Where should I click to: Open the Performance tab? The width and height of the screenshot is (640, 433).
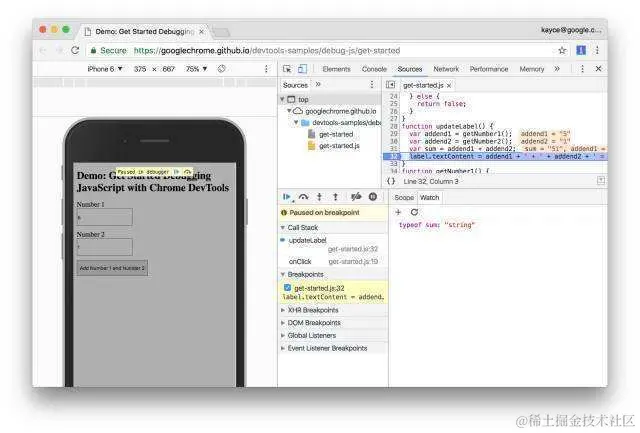coord(489,69)
